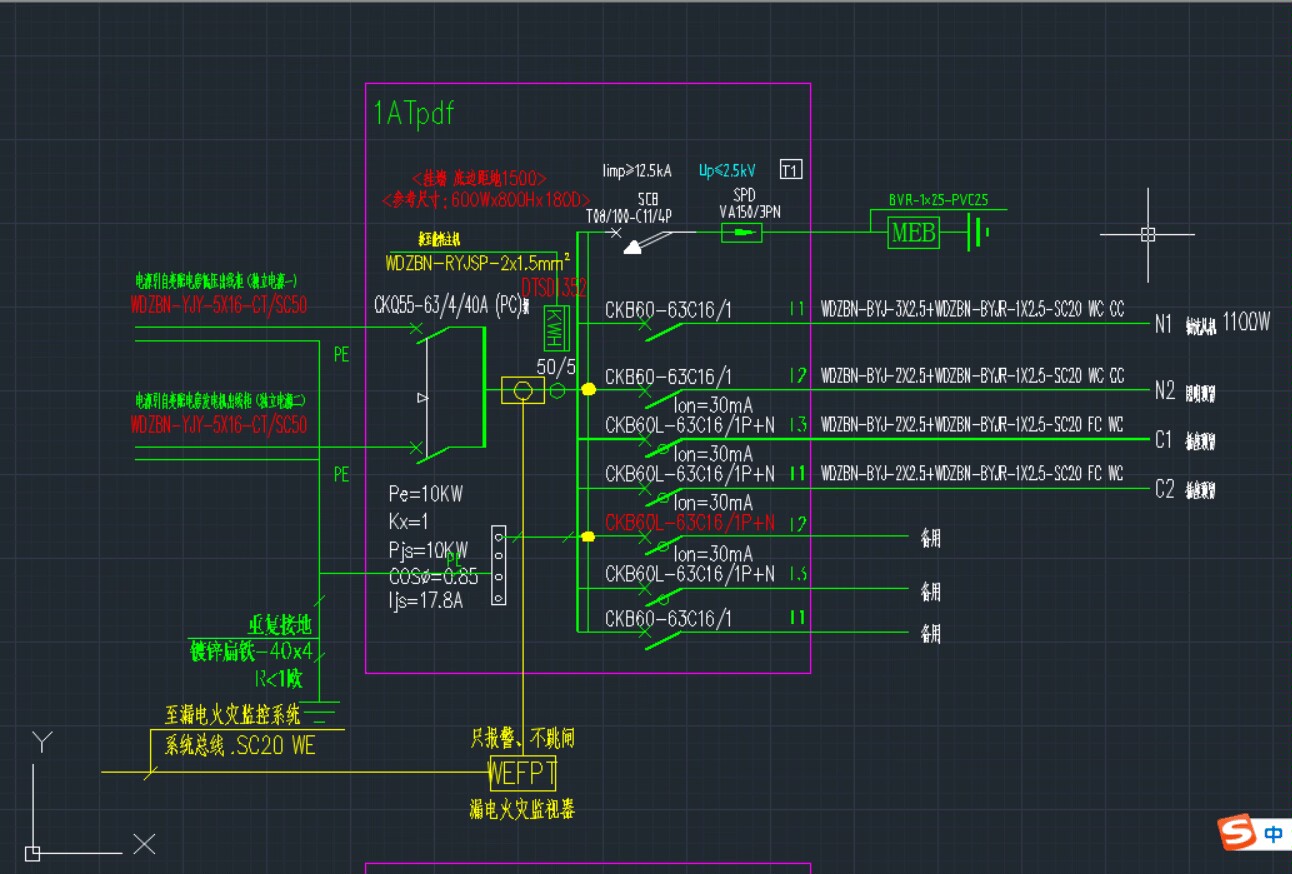Viewport: 1292px width, 874px height.
Task: Click the battery-like earth symbol beside MEB
Action: coord(978,234)
